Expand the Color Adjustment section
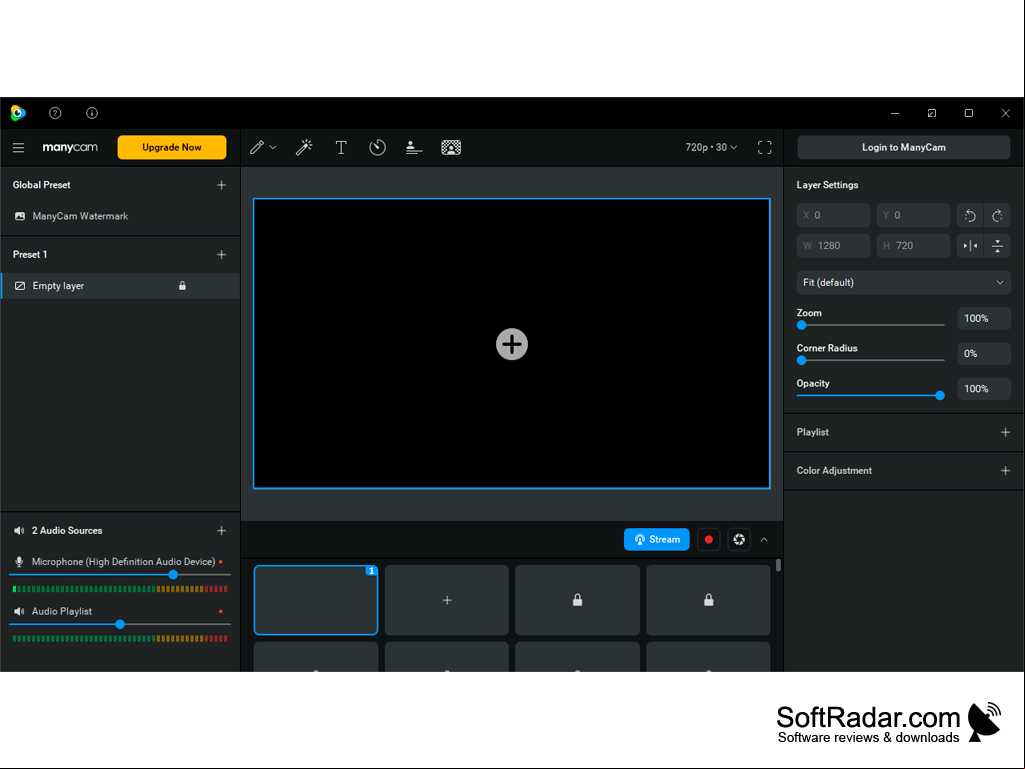The width and height of the screenshot is (1025, 769). tap(1005, 471)
